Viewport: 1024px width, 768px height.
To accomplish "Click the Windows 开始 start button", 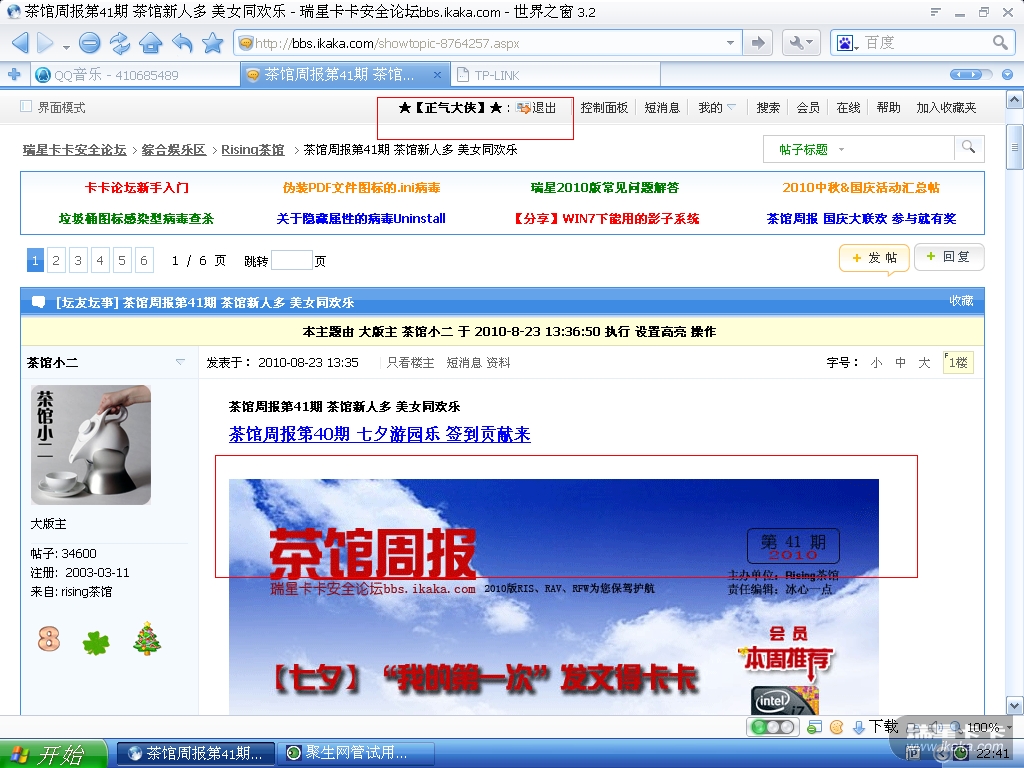I will [54, 754].
